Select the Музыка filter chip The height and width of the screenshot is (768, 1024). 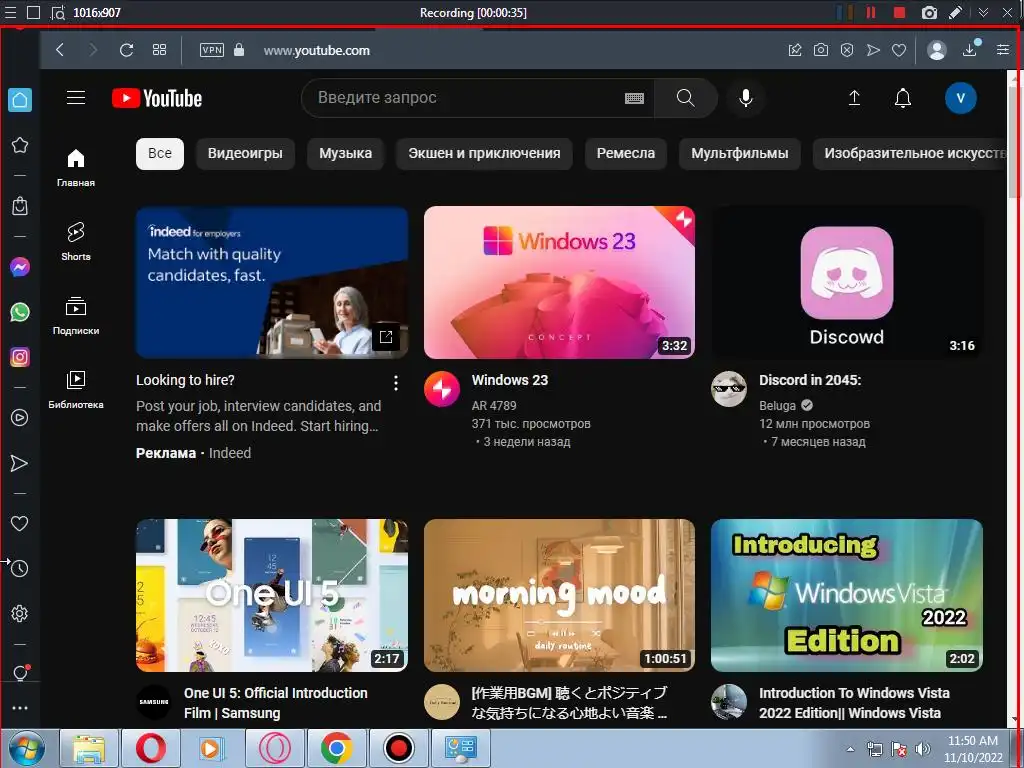click(345, 153)
